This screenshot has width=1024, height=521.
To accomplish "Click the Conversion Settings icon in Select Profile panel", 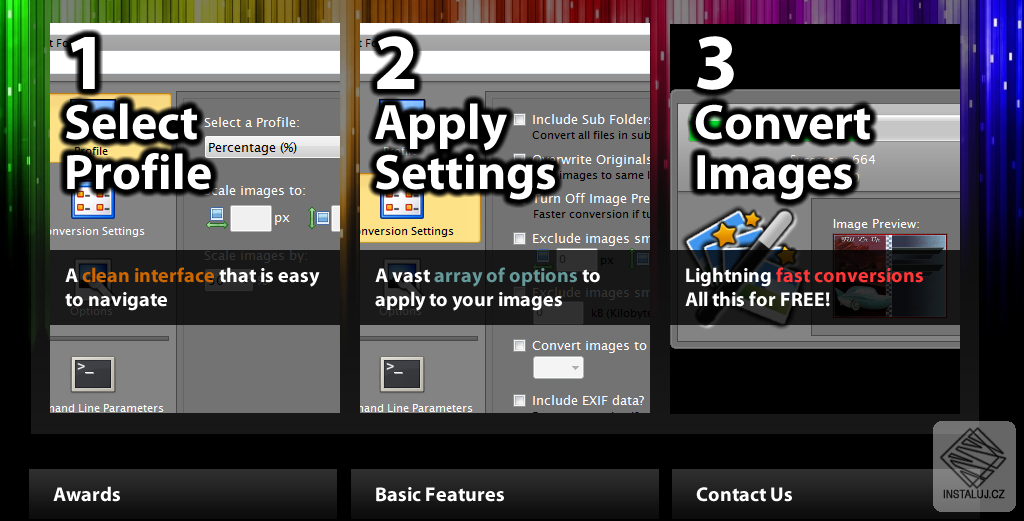I will click(x=93, y=200).
